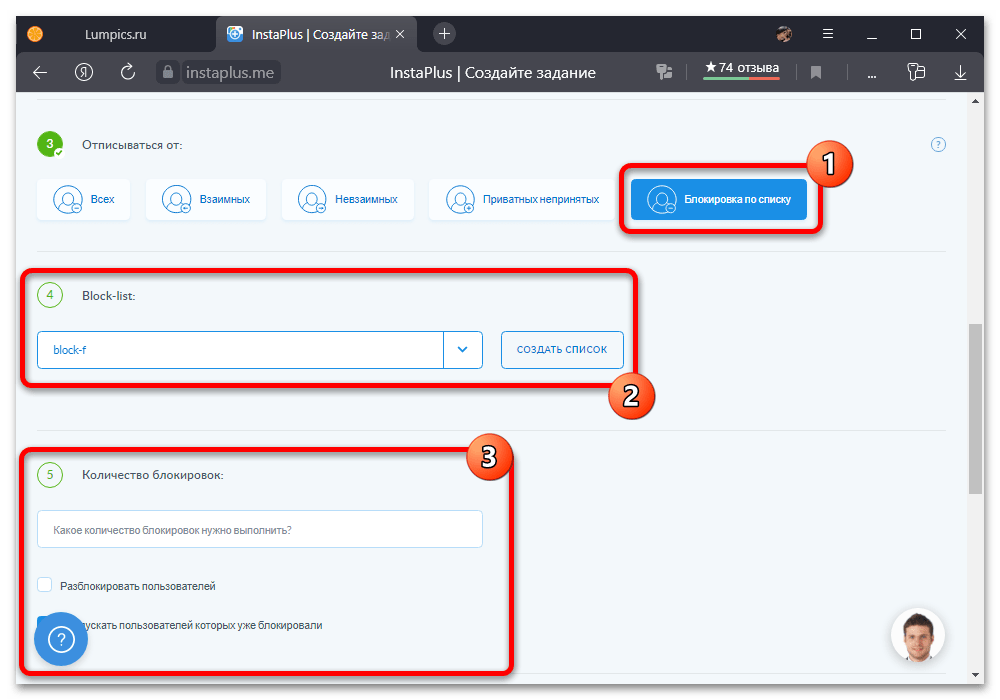Switch to the Lumpics.ru tab

tap(115, 33)
